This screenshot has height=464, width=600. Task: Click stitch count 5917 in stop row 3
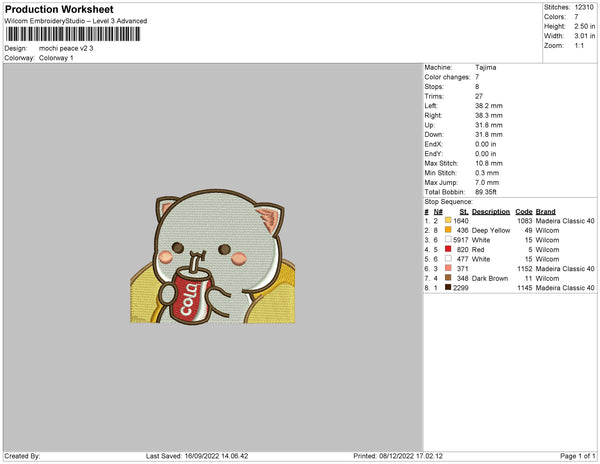461,240
